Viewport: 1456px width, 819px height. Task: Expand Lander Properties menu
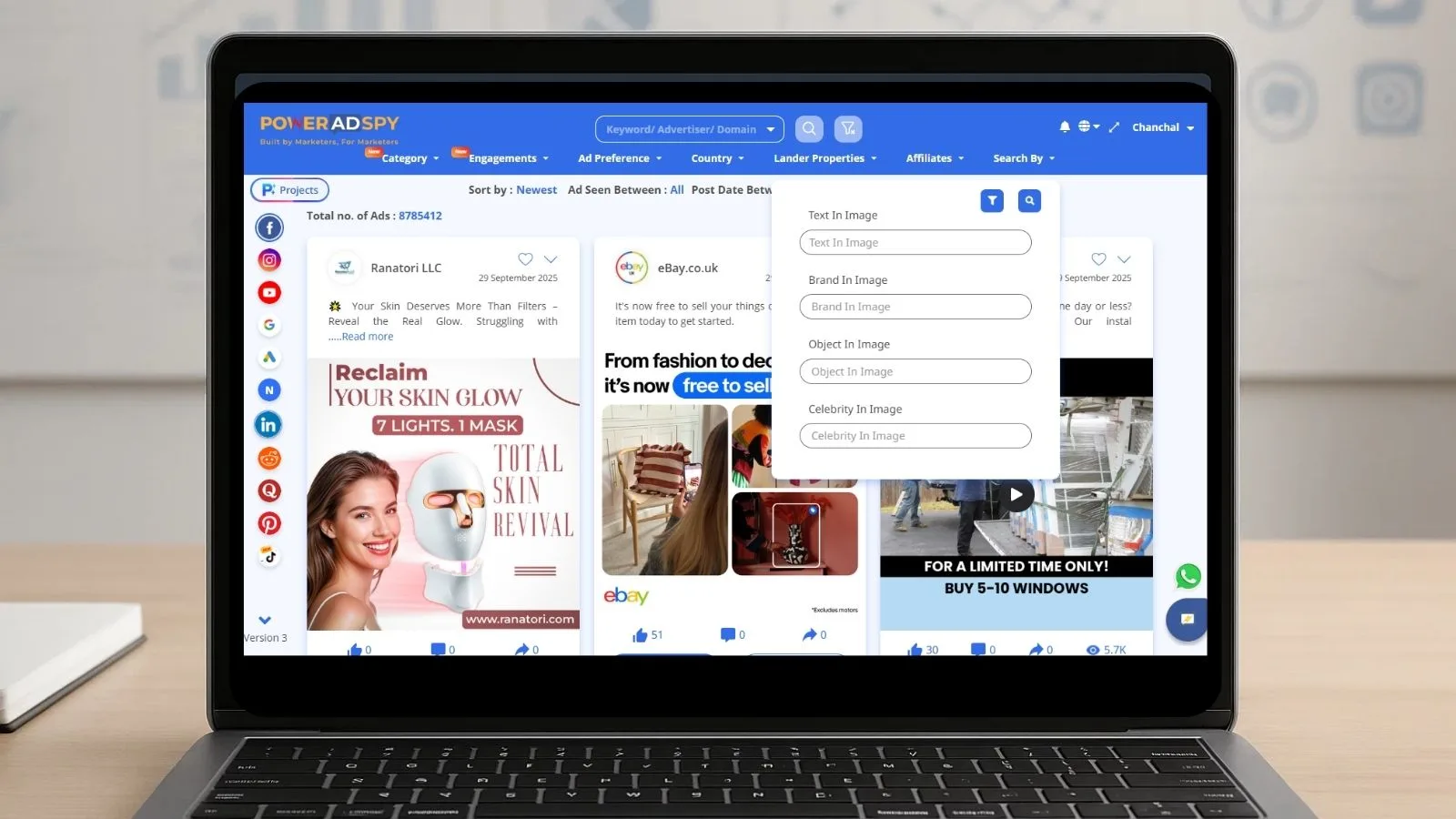tap(825, 158)
